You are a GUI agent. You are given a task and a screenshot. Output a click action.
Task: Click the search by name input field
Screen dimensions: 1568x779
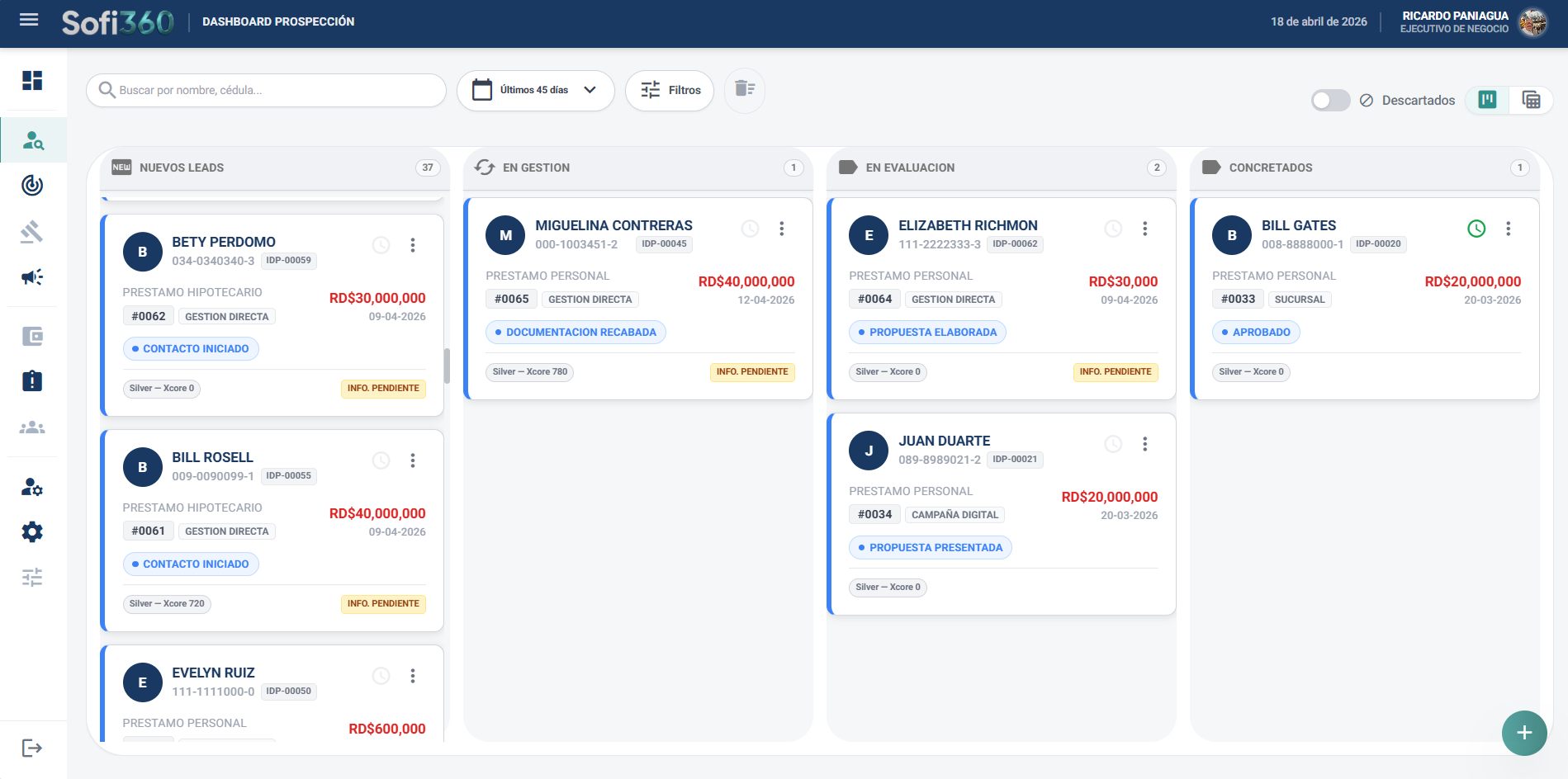[266, 90]
